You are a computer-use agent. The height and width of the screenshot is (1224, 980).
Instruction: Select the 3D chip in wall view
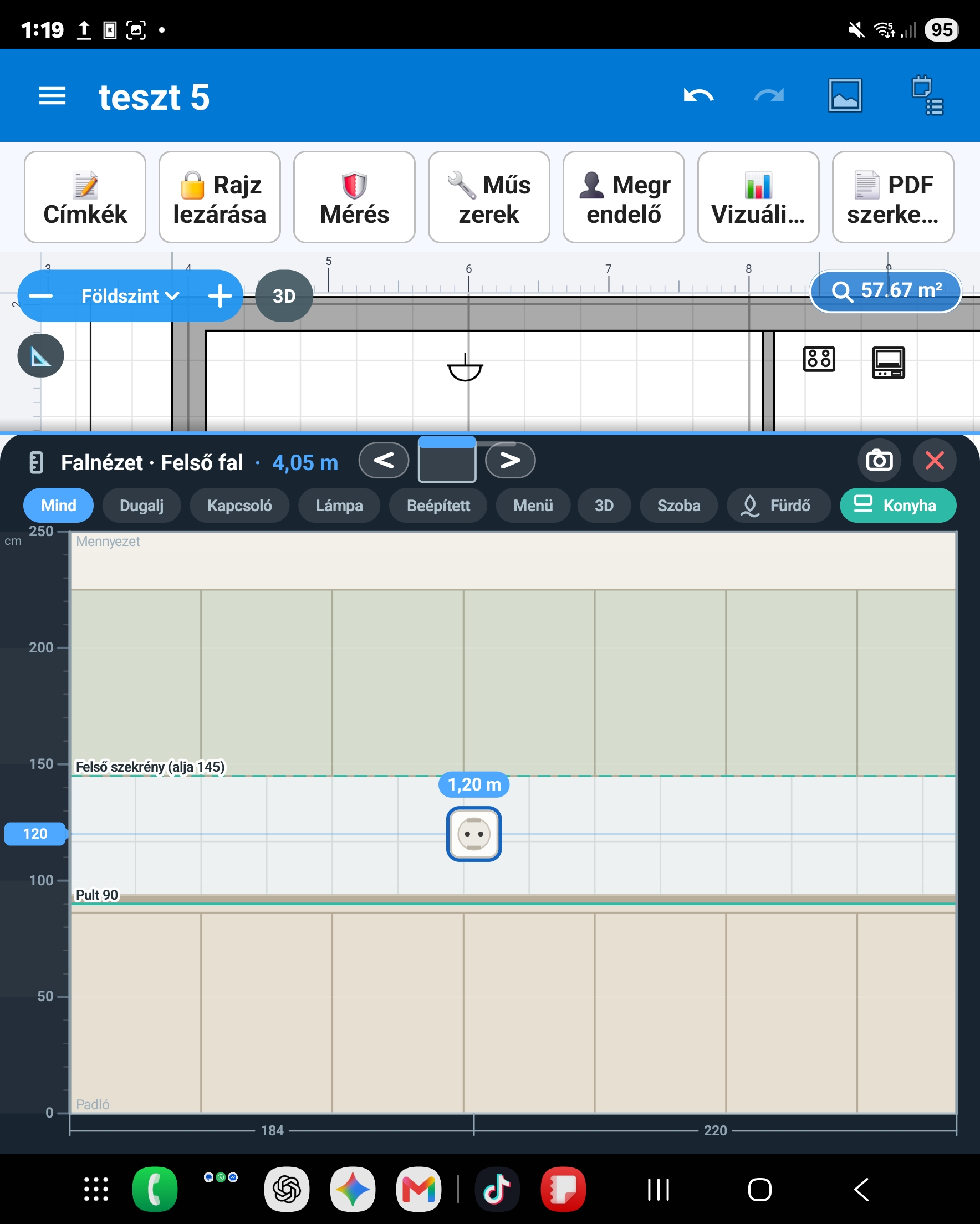coord(604,505)
